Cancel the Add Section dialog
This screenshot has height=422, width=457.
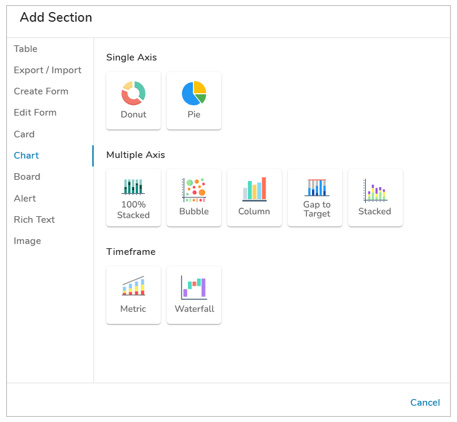tap(425, 402)
